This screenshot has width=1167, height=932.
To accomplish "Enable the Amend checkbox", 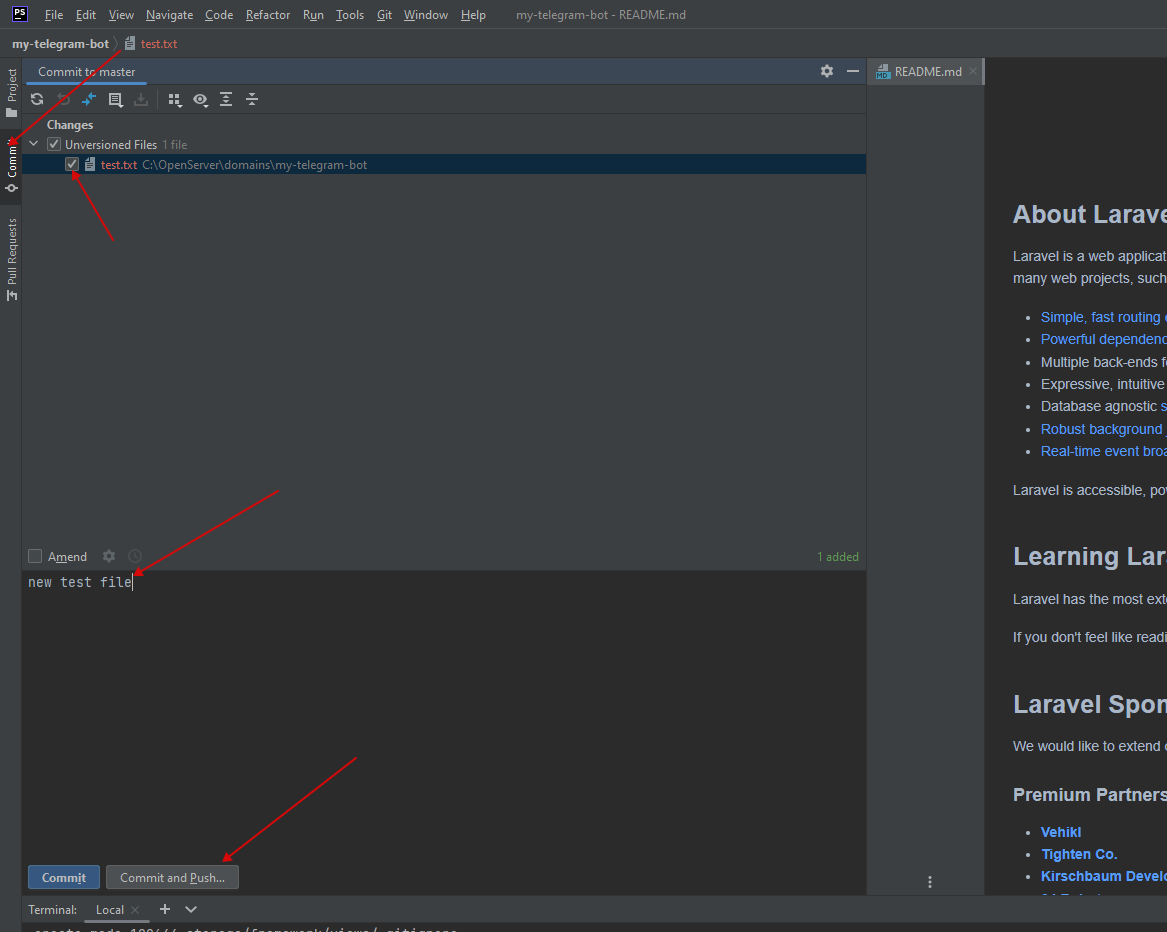I will pos(35,556).
